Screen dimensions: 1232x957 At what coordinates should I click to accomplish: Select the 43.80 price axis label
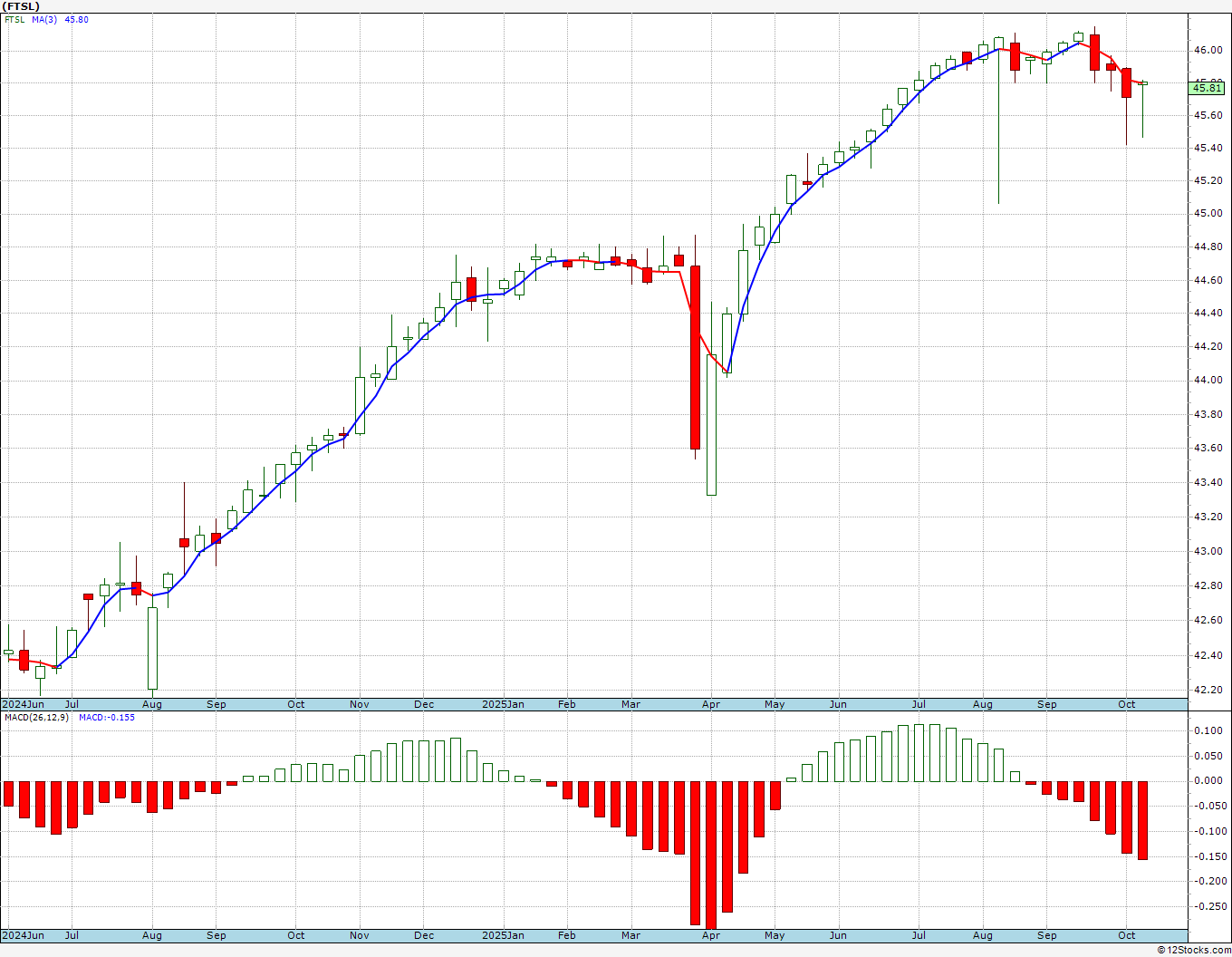tap(1207, 414)
